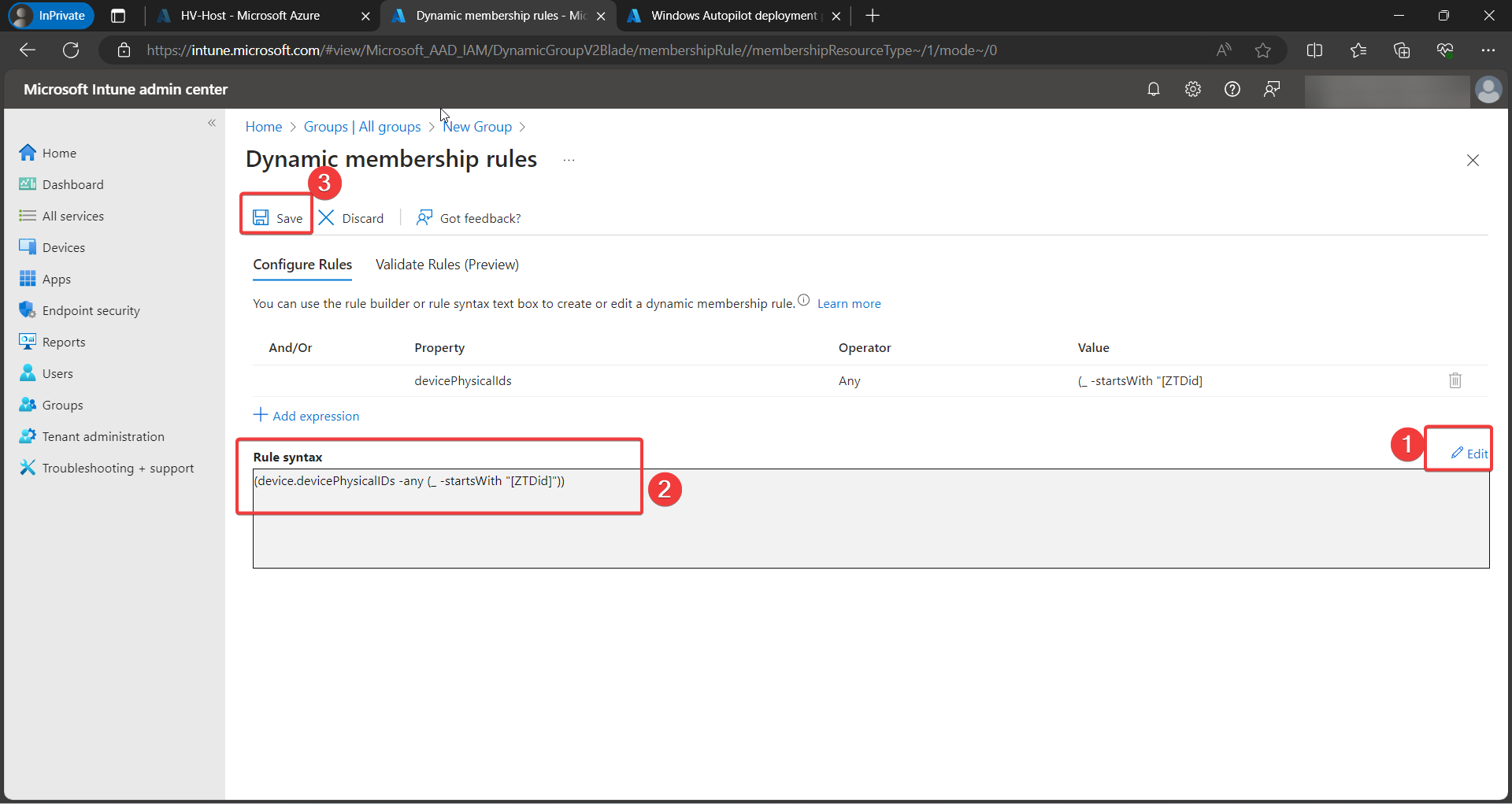The height and width of the screenshot is (804, 1512).
Task: Select the Any operator cell
Action: point(850,381)
